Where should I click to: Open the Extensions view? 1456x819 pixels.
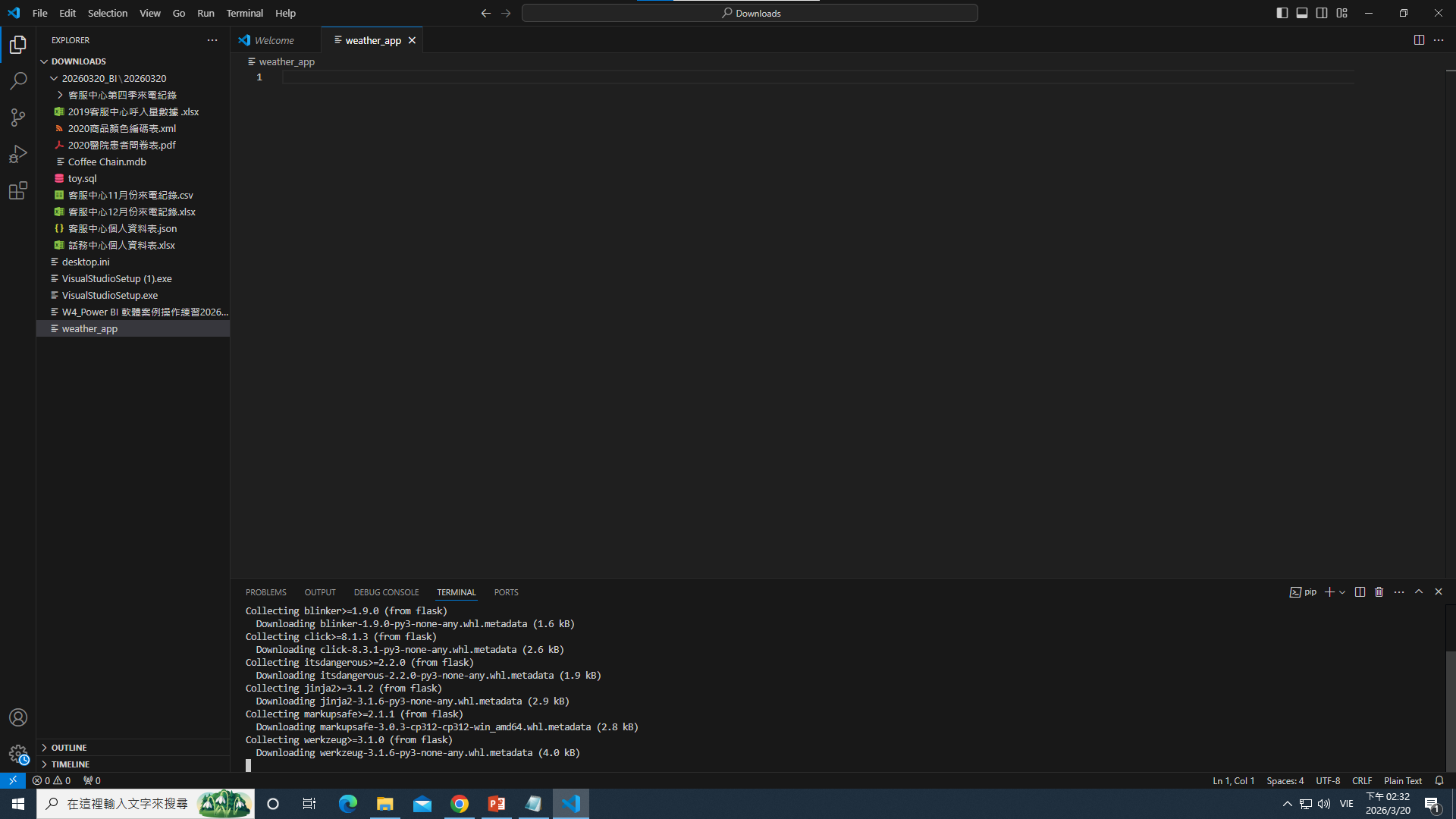click(18, 190)
